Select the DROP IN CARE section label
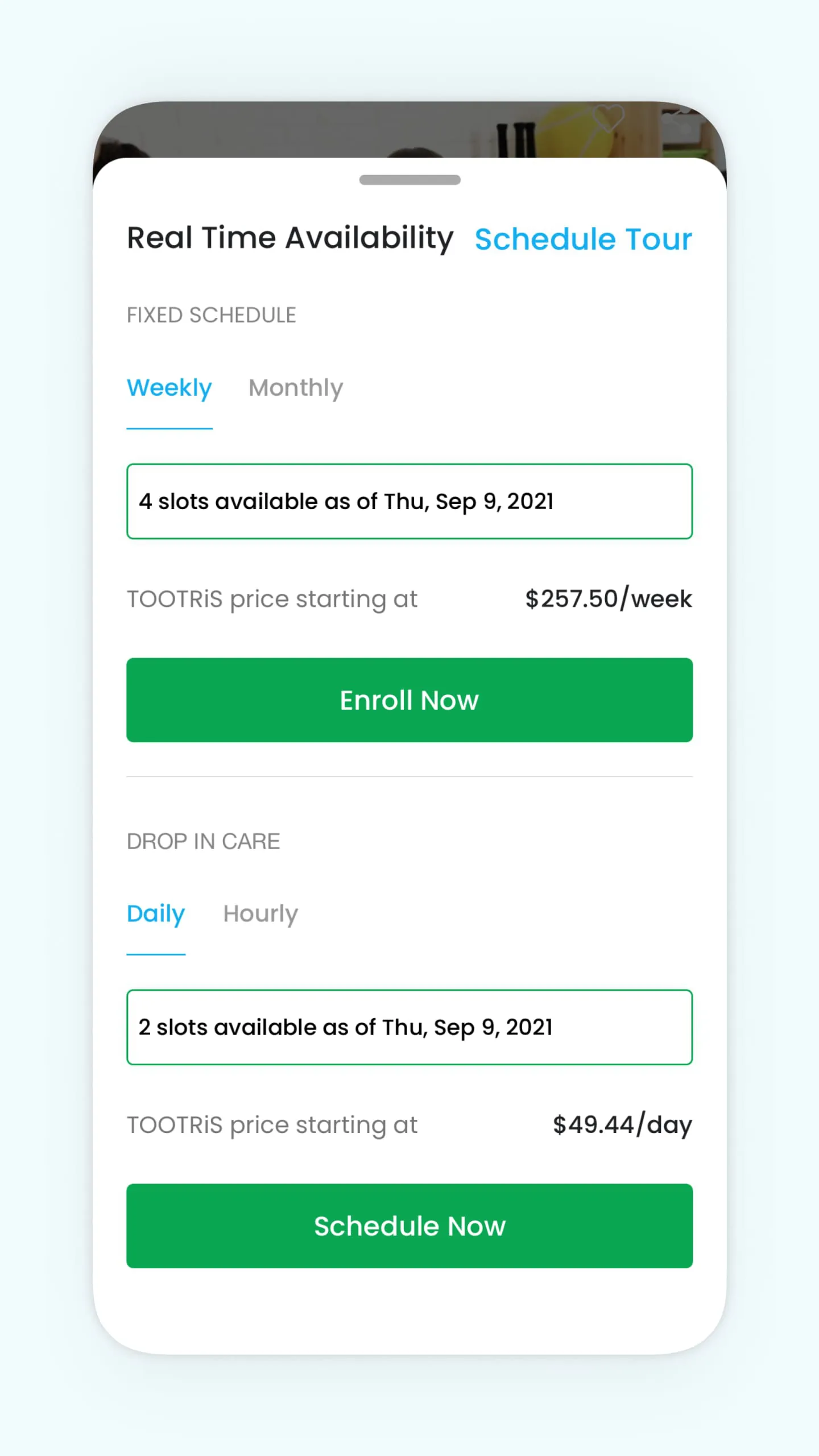Viewport: 819px width, 1456px height. [203, 841]
